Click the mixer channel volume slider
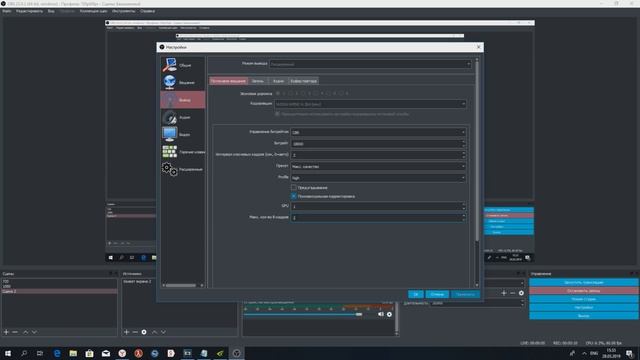The image size is (640, 360). coord(303,314)
